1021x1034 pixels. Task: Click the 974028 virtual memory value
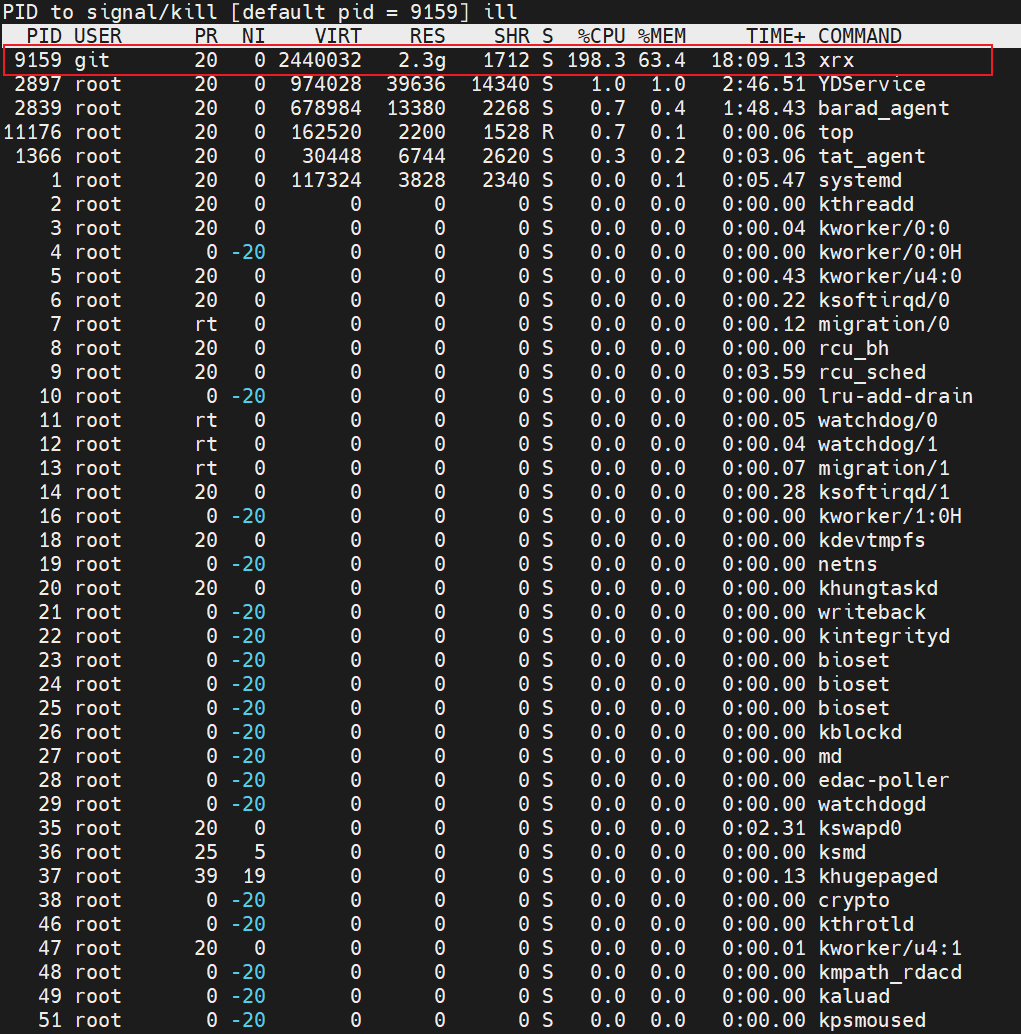pyautogui.click(x=326, y=84)
